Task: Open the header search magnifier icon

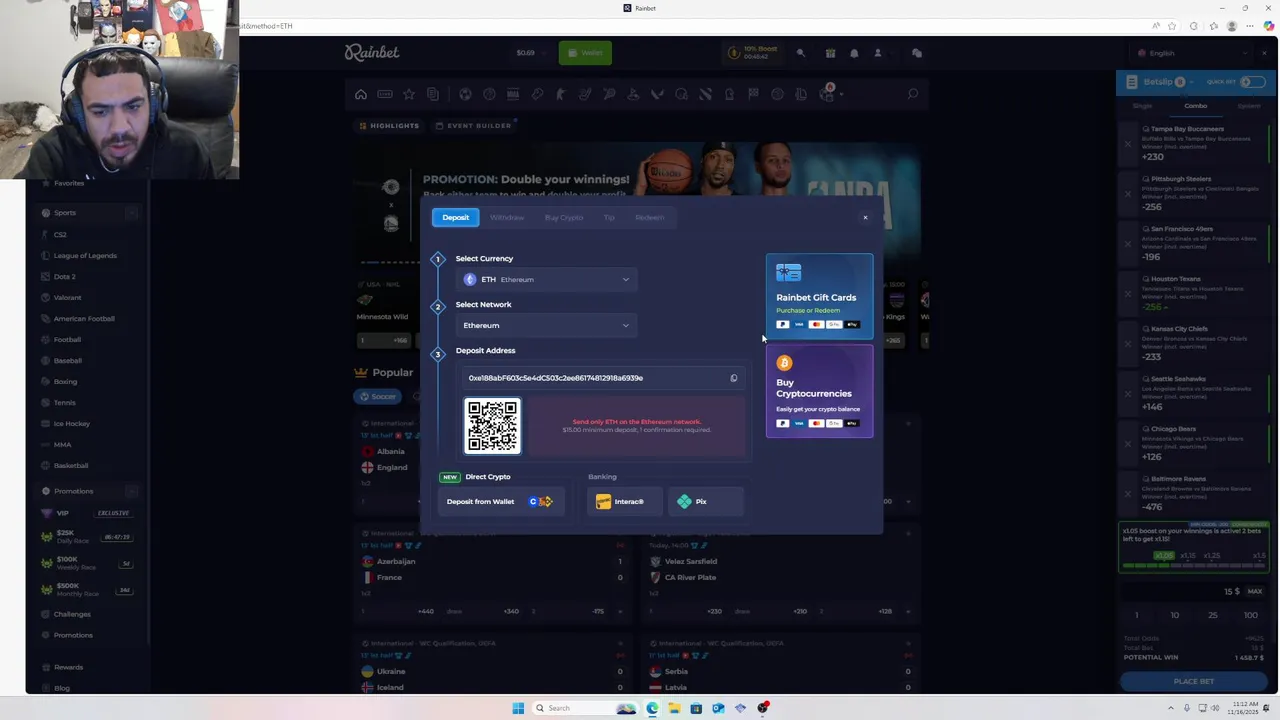Action: click(x=800, y=53)
